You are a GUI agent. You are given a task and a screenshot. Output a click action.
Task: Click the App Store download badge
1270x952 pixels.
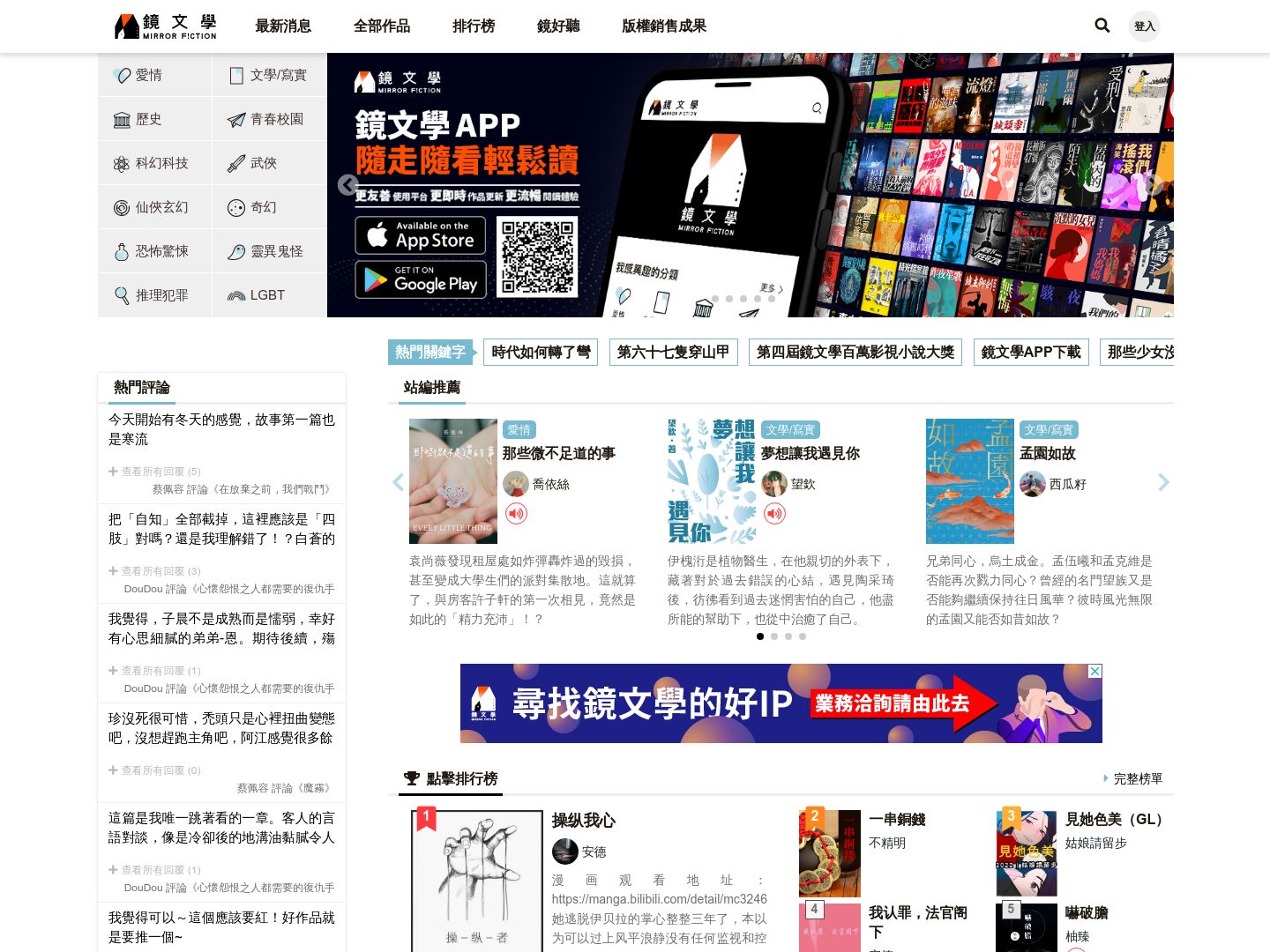(421, 235)
